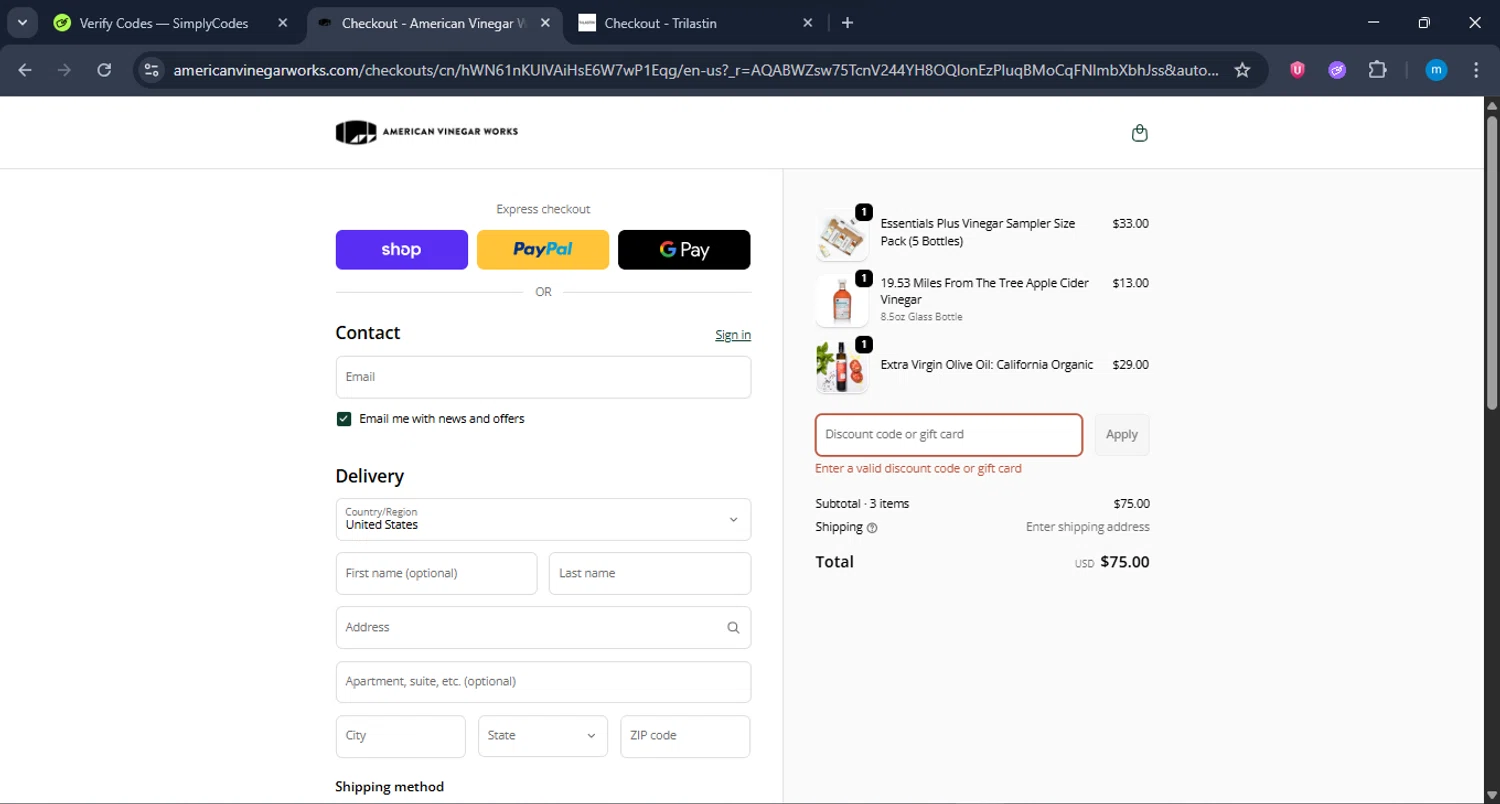Click the Sign in link
The height and width of the screenshot is (804, 1500).
pos(733,335)
